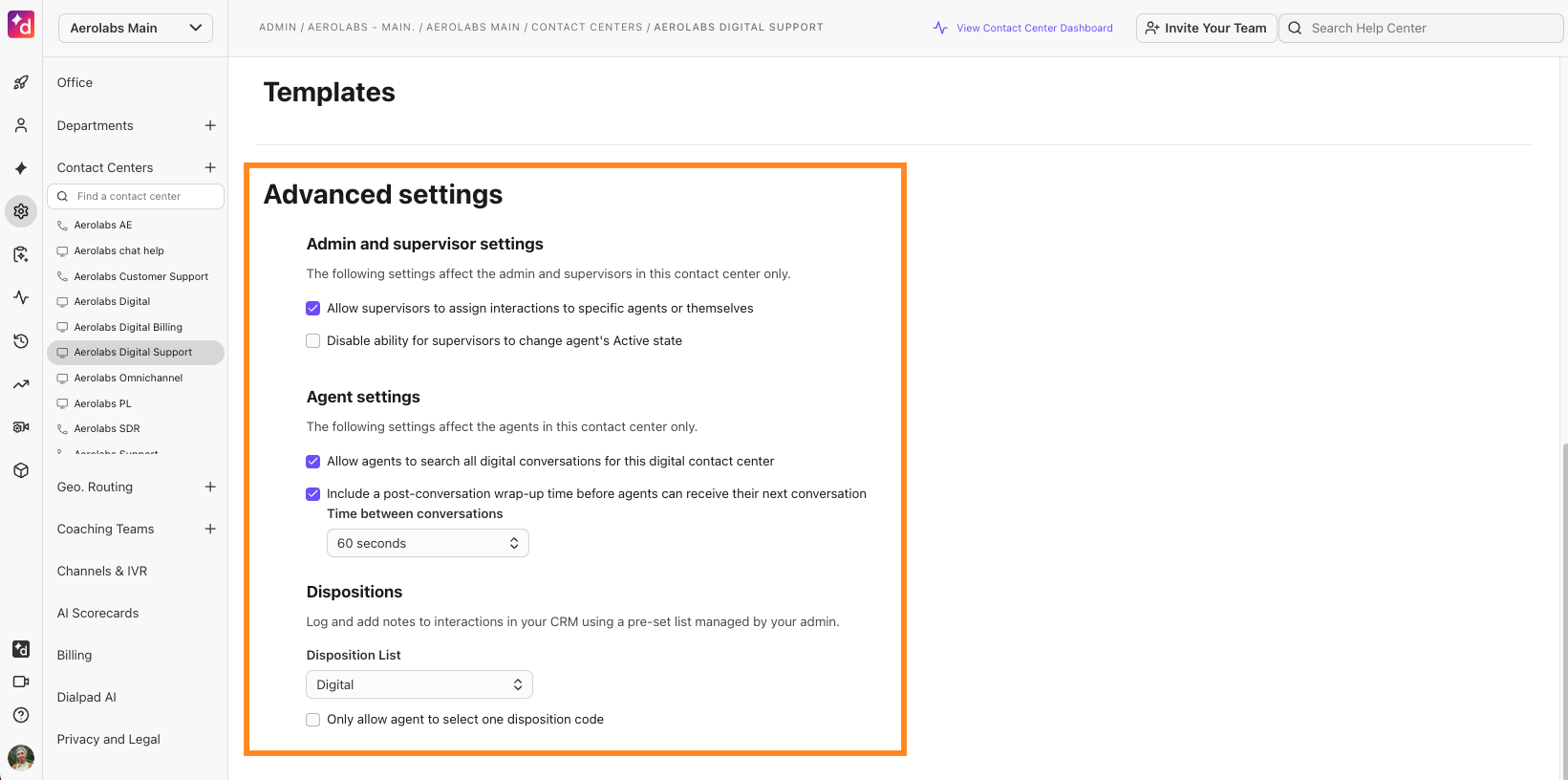The height and width of the screenshot is (780, 1568).
Task: Open the help question mark icon
Action: coord(21,715)
